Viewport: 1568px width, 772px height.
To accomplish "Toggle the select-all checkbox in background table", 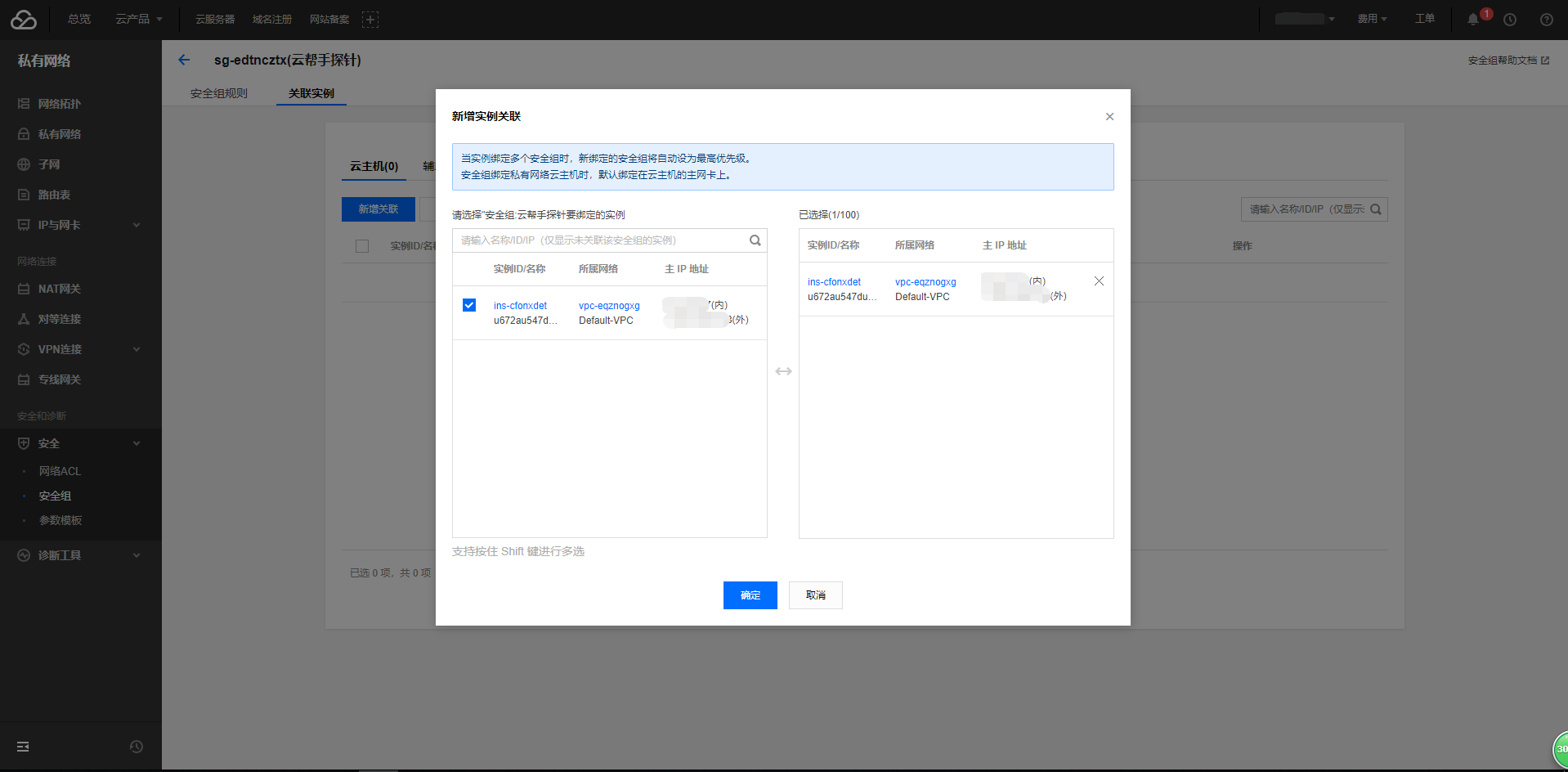I will (x=362, y=246).
